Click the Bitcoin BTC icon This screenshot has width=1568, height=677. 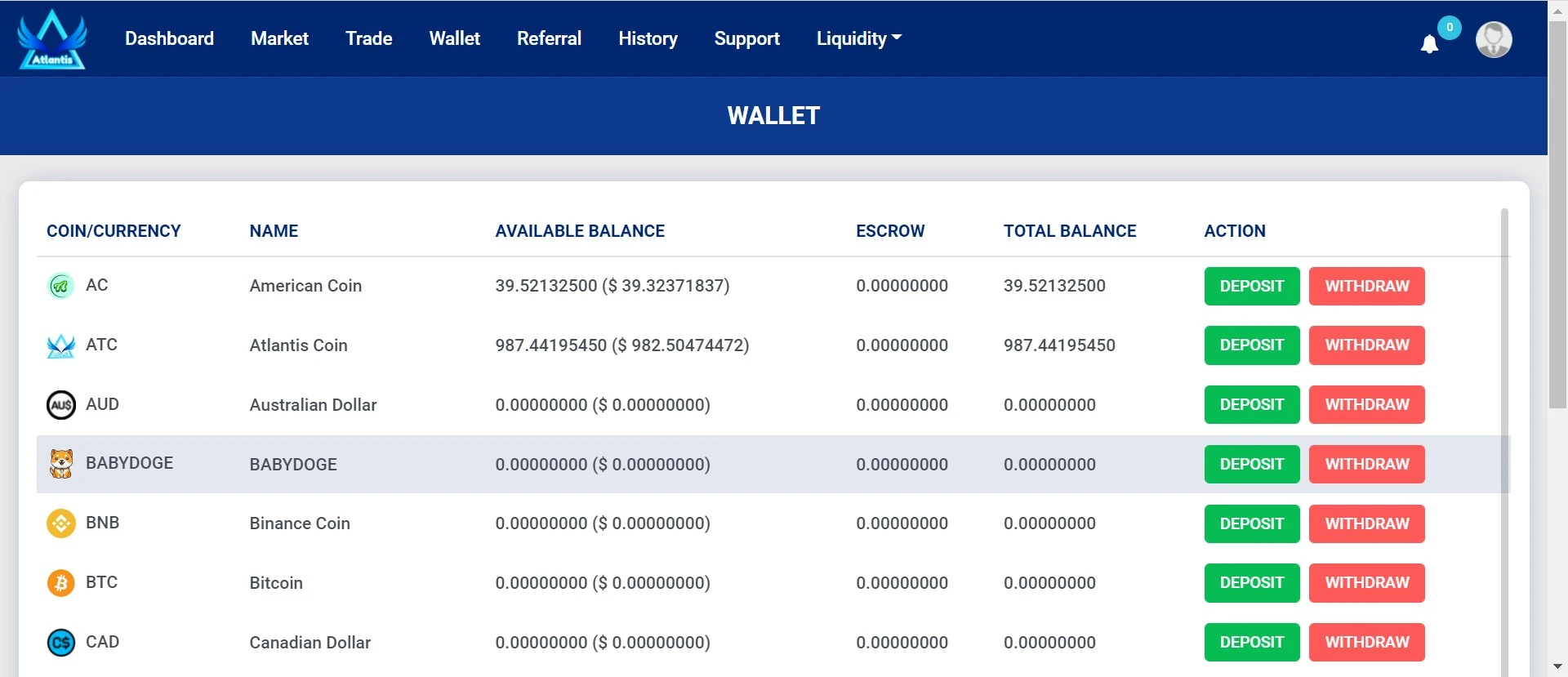(61, 583)
